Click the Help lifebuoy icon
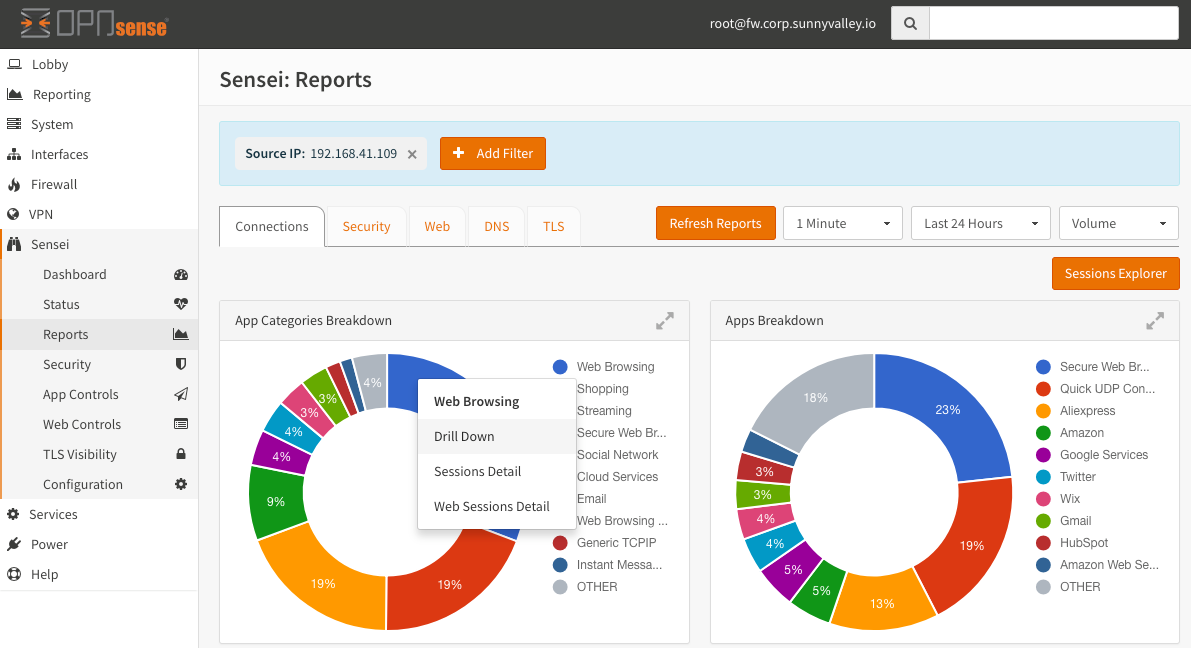This screenshot has height=648, width=1191. 14,574
